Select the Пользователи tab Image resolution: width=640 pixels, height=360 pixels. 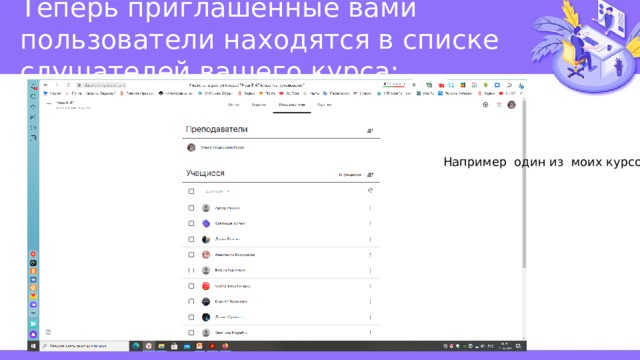292,105
